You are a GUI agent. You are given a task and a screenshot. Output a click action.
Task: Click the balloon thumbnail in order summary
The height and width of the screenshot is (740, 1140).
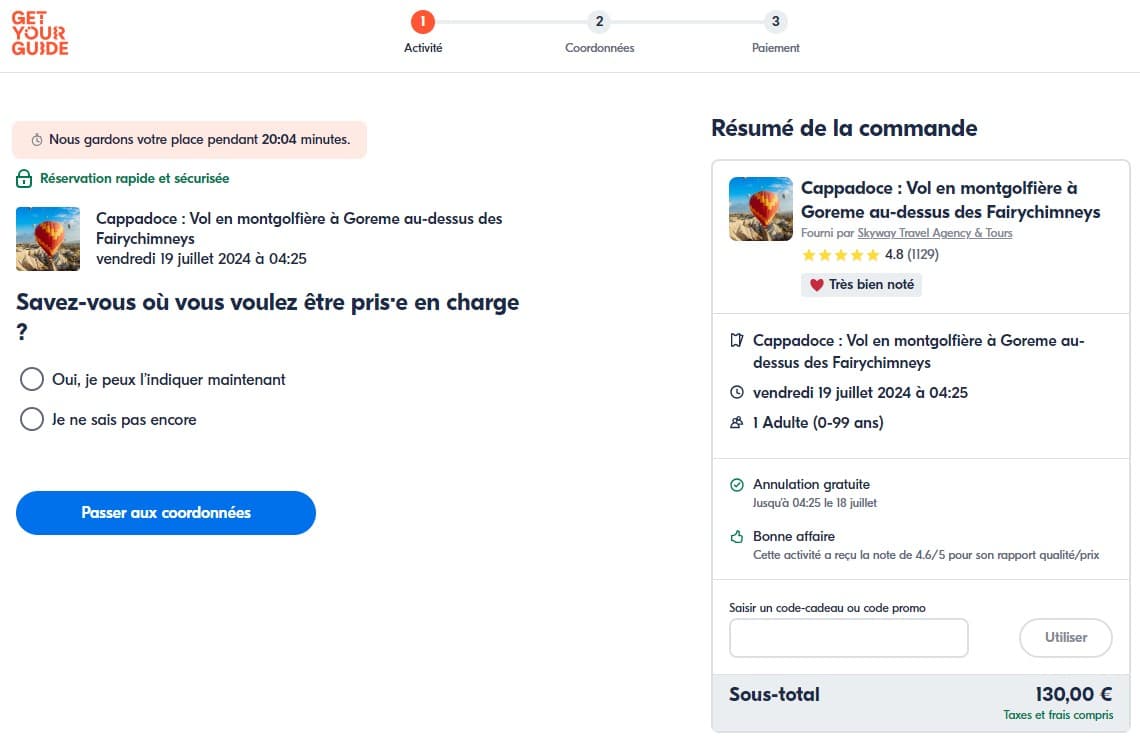(760, 208)
